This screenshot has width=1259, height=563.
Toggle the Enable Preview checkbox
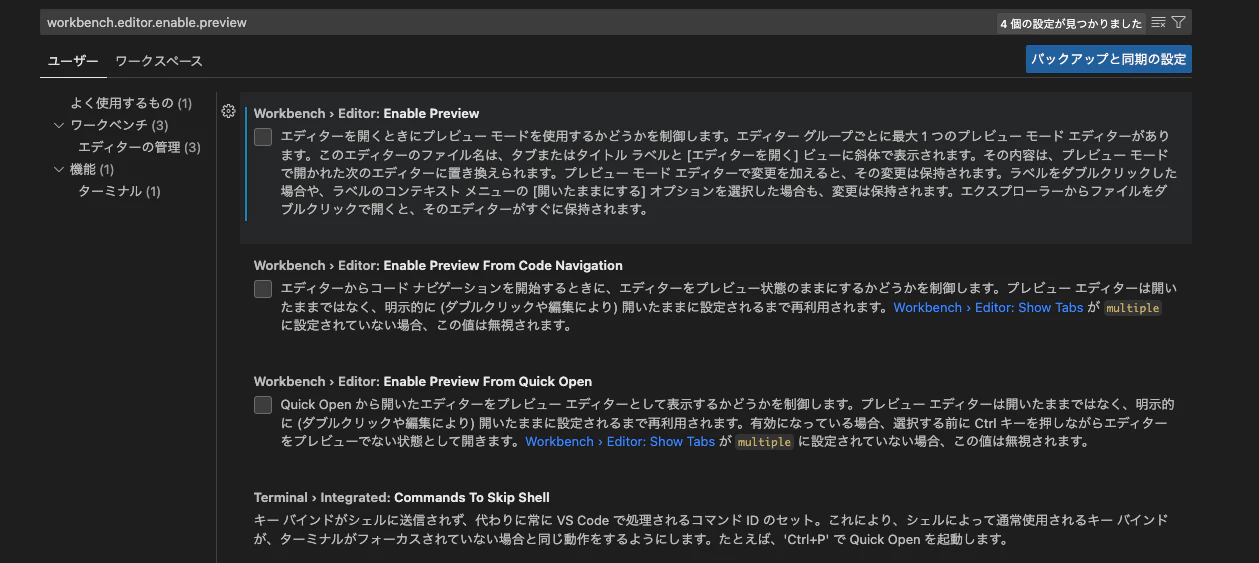[x=263, y=137]
